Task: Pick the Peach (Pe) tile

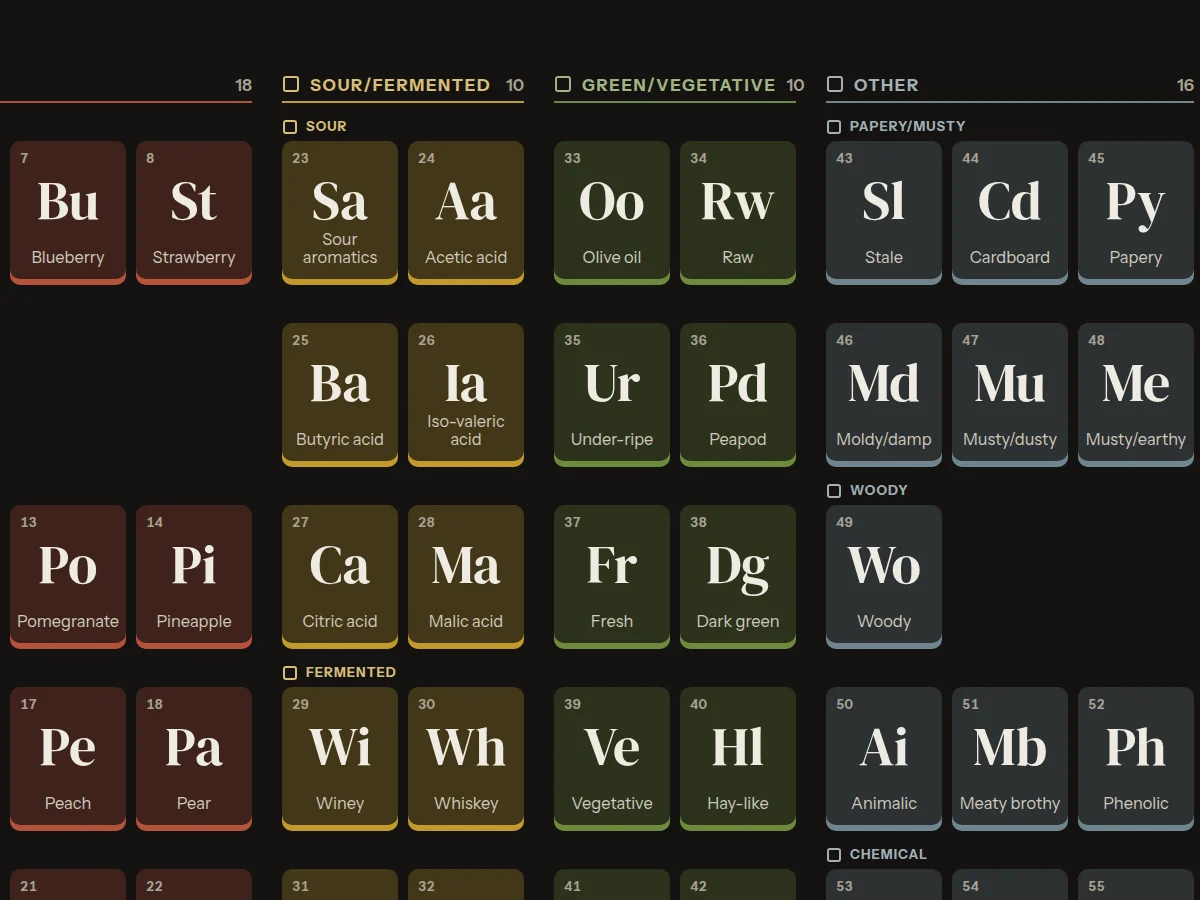Action: tap(68, 759)
